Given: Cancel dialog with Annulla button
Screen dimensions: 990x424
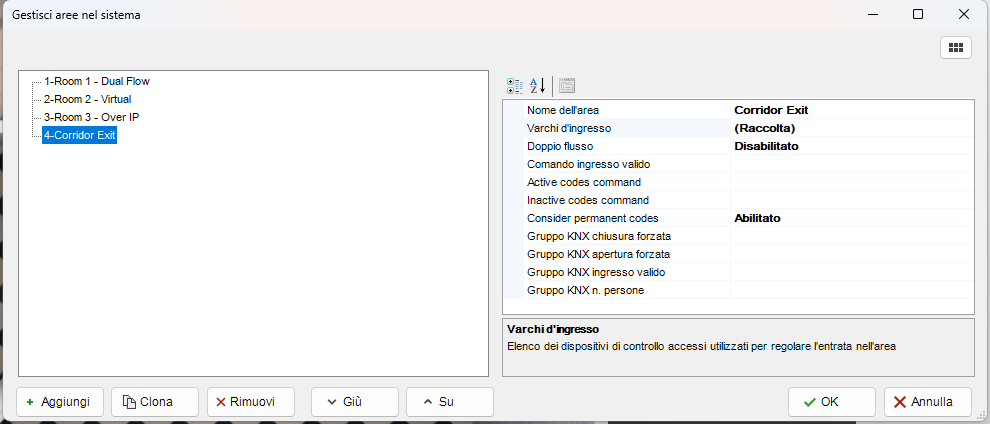Looking at the screenshot, I should pos(927,402).
